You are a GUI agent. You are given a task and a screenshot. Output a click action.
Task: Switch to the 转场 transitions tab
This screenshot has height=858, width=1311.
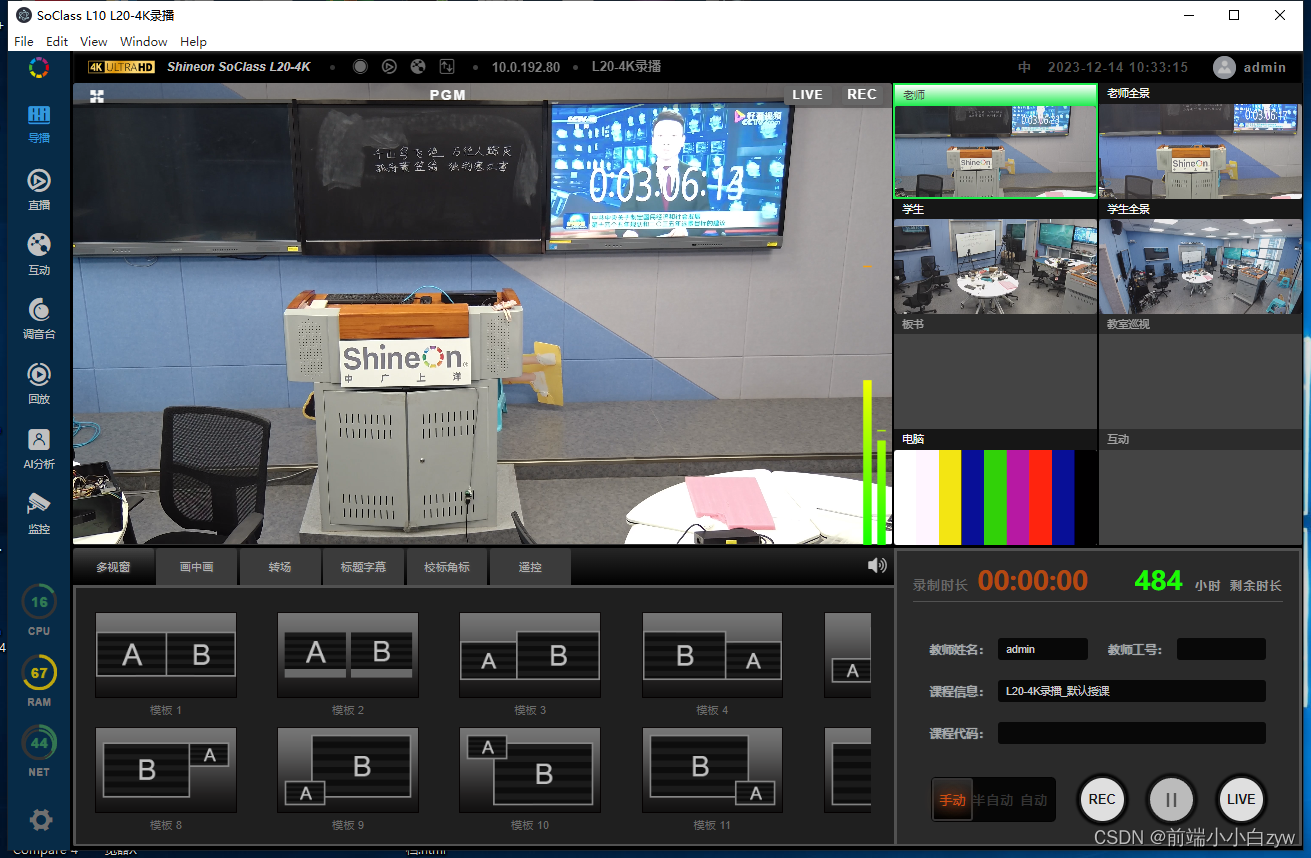click(x=280, y=567)
